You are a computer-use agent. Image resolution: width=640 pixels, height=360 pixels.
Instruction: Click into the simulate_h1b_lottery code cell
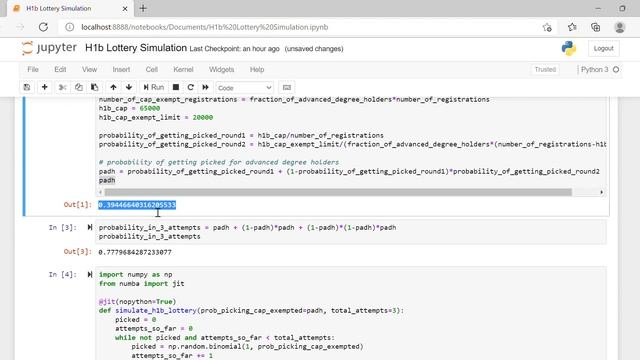(x=351, y=313)
